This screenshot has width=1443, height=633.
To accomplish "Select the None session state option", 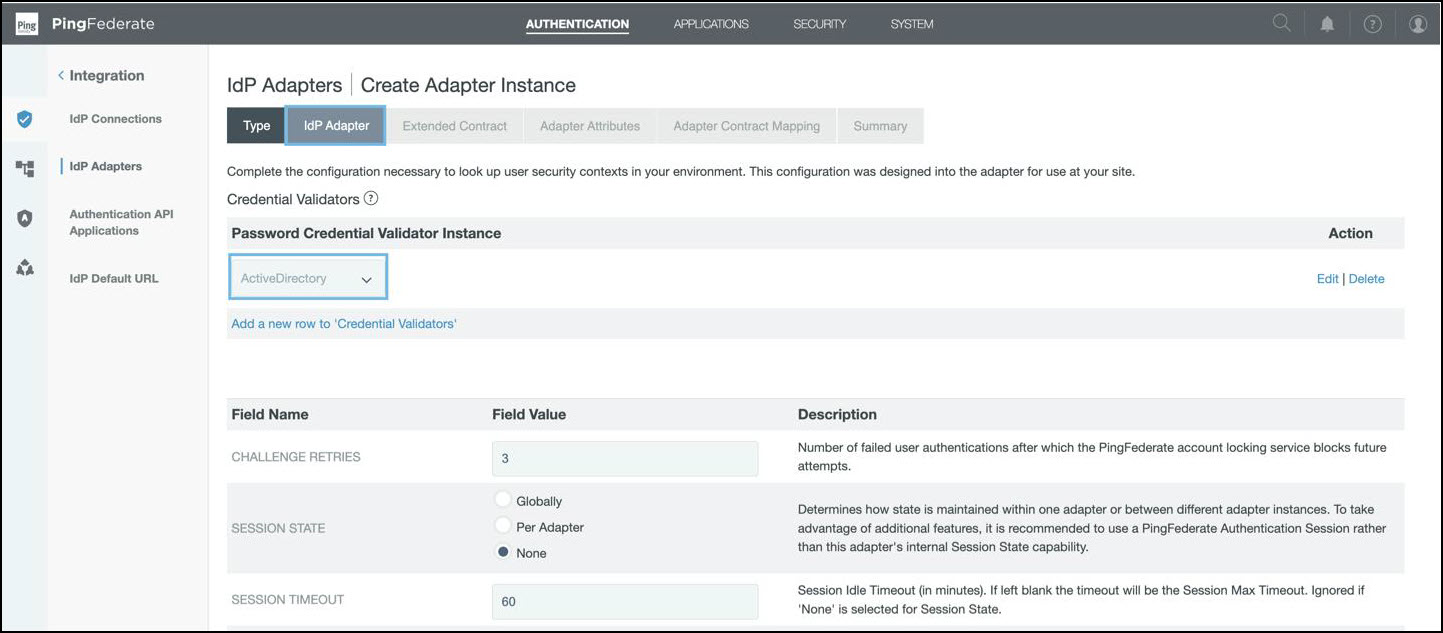I will coord(503,553).
